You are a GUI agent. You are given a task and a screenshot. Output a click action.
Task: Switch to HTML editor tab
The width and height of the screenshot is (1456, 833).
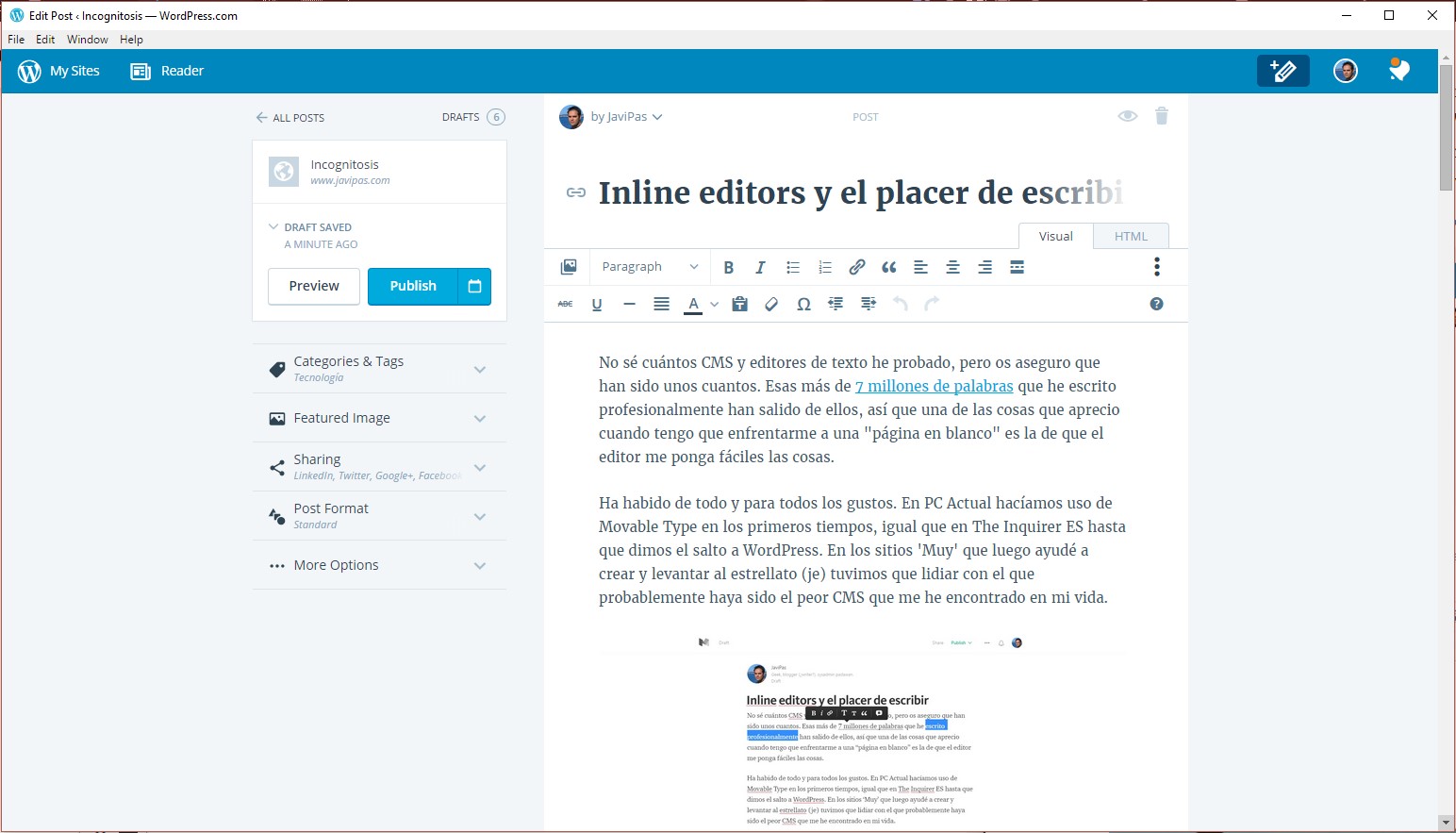point(1131,236)
